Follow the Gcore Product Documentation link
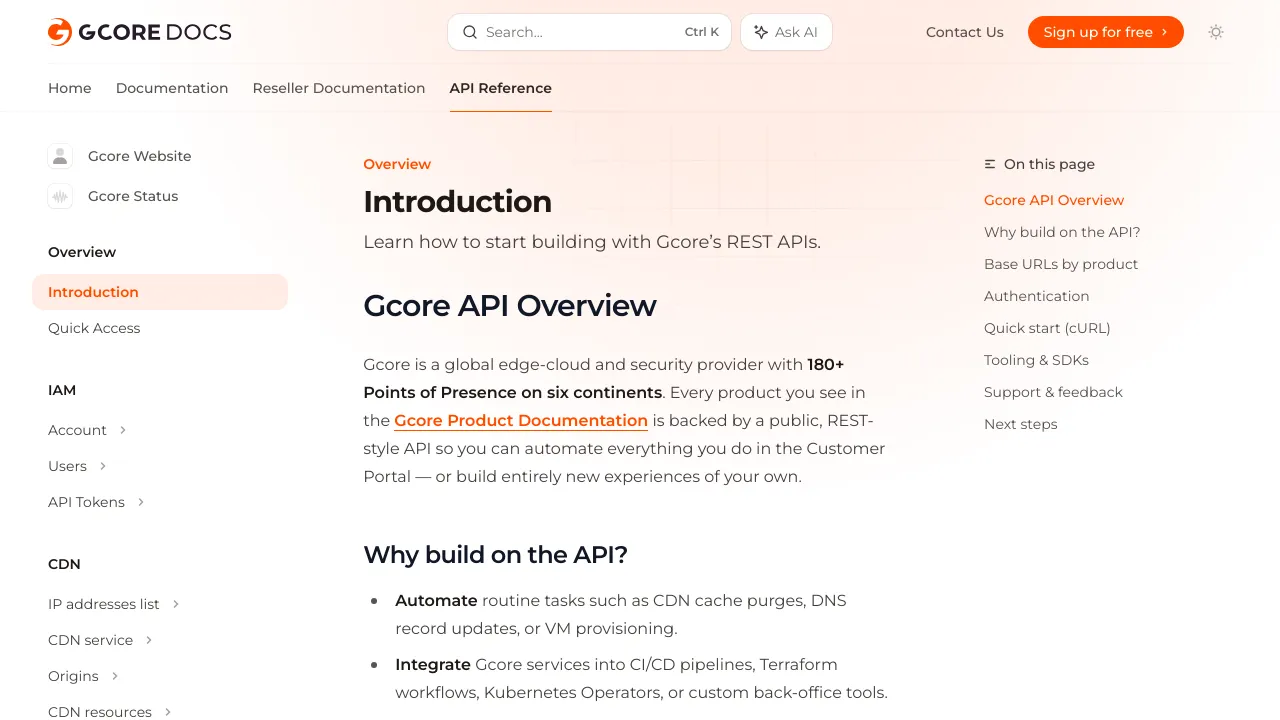The image size is (1280, 720). tap(521, 420)
